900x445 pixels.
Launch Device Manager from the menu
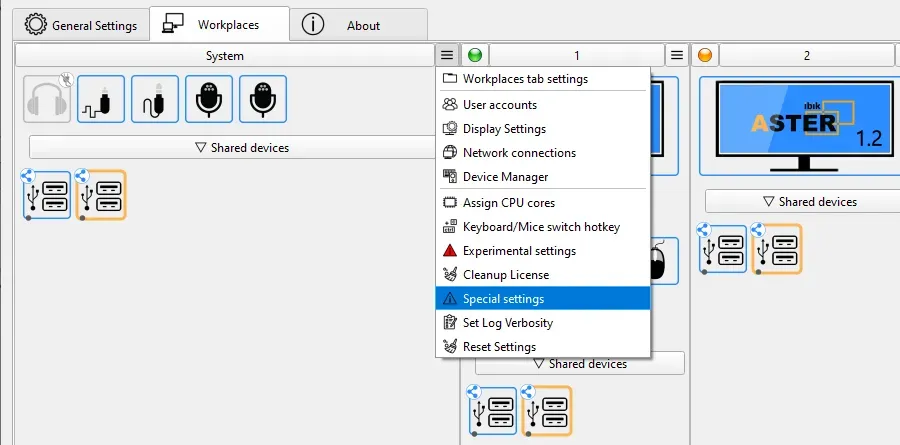[543, 177]
